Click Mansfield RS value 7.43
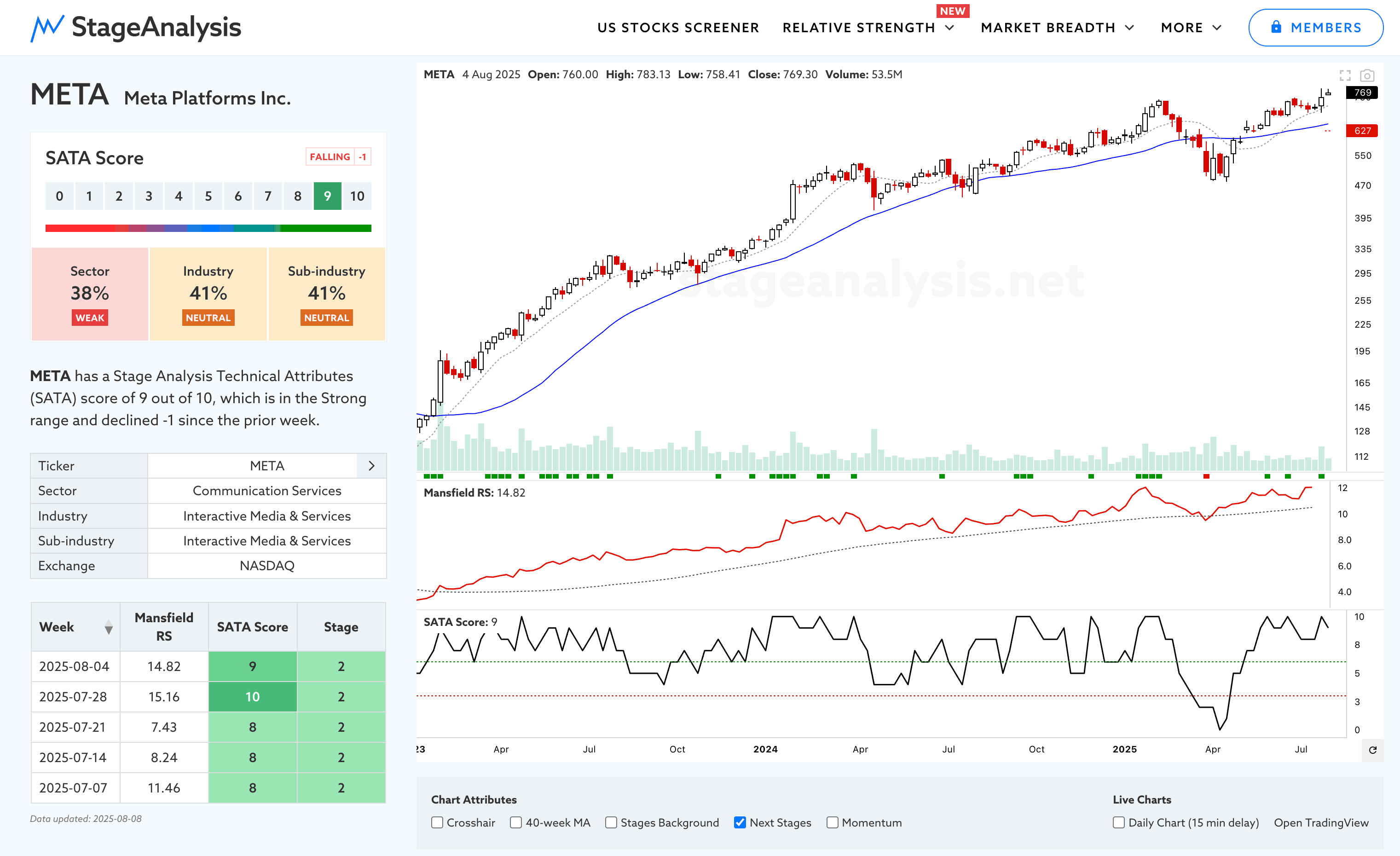This screenshot has width=1400, height=856. (164, 727)
